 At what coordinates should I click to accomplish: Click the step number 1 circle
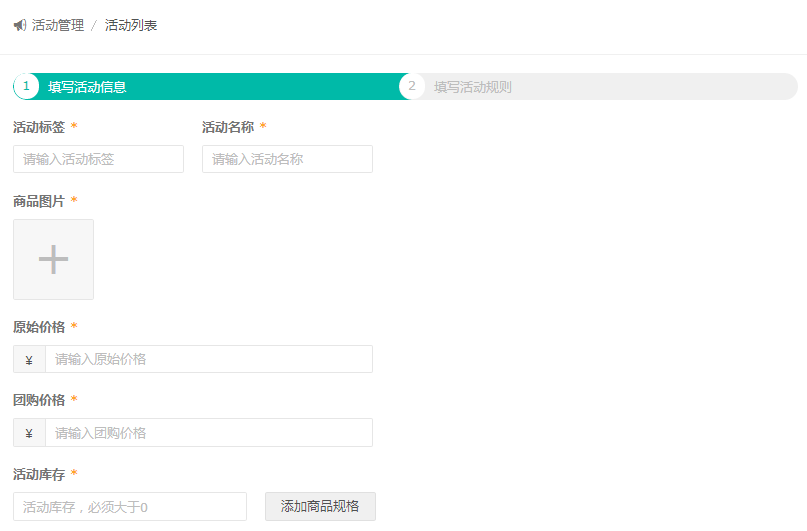26,86
